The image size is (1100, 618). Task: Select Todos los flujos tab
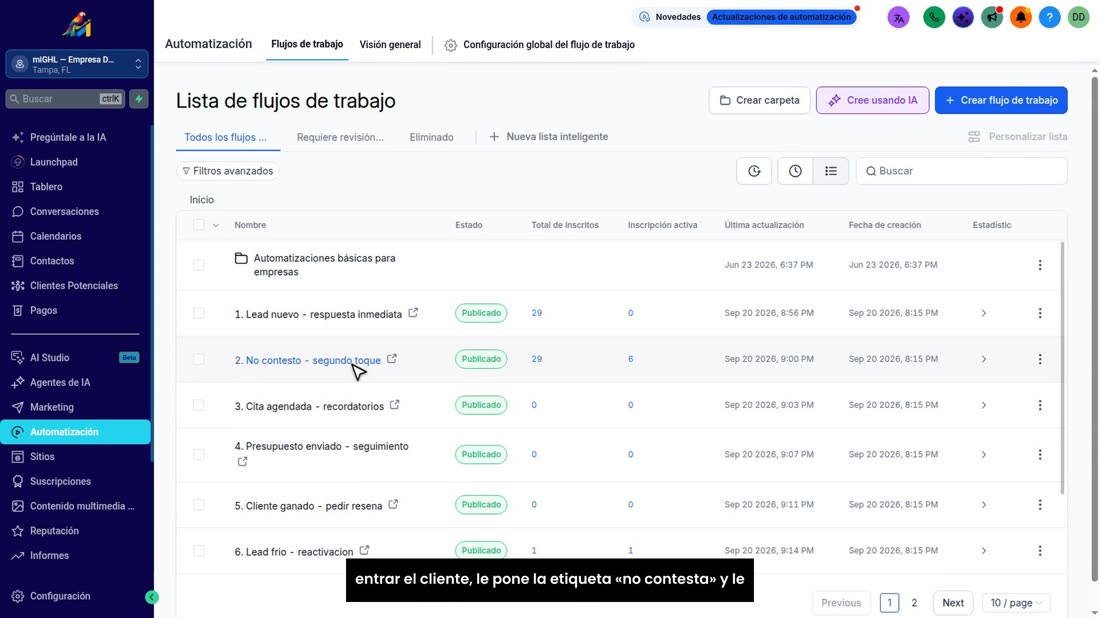[x=225, y=137]
